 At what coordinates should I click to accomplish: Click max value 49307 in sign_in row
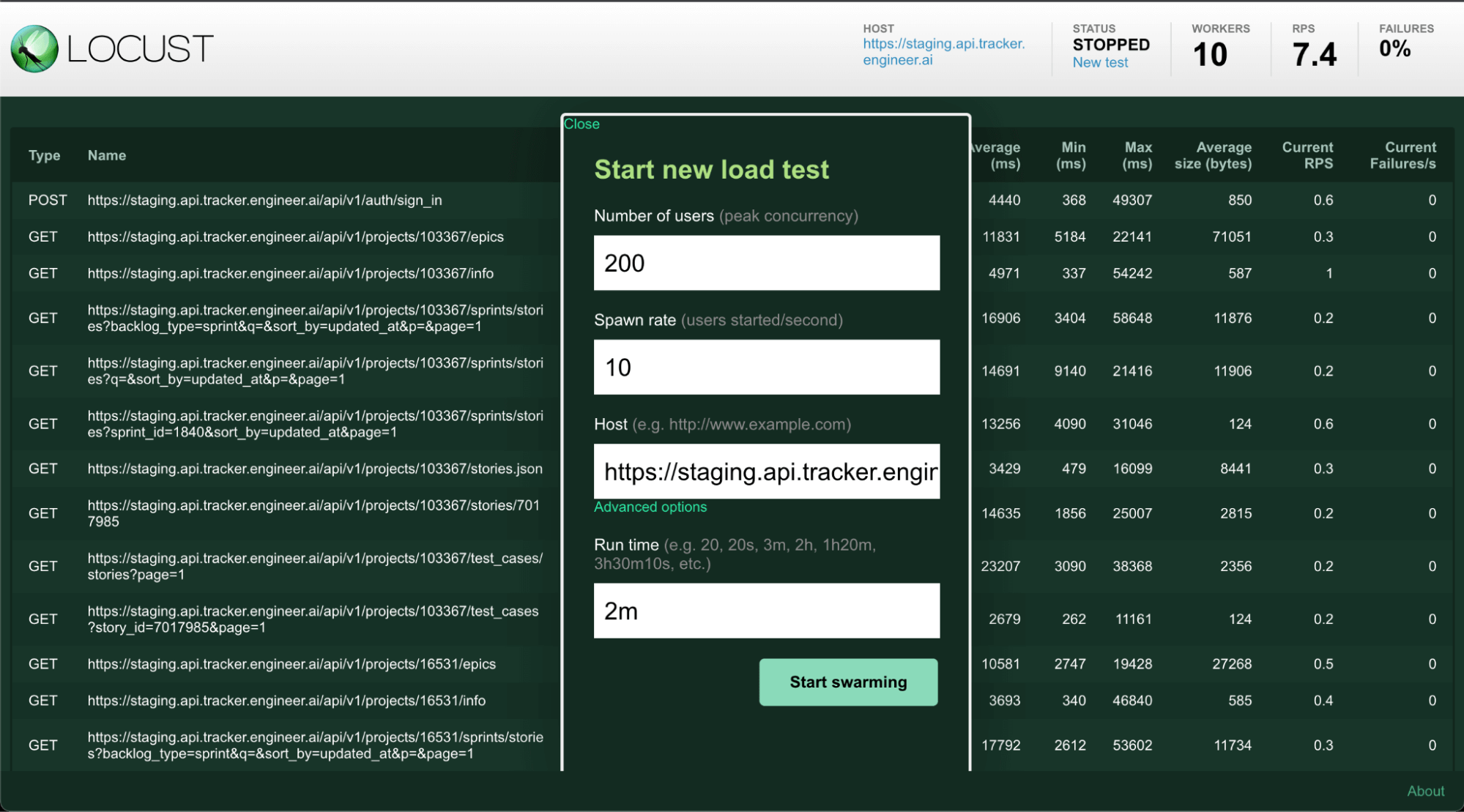click(1132, 200)
